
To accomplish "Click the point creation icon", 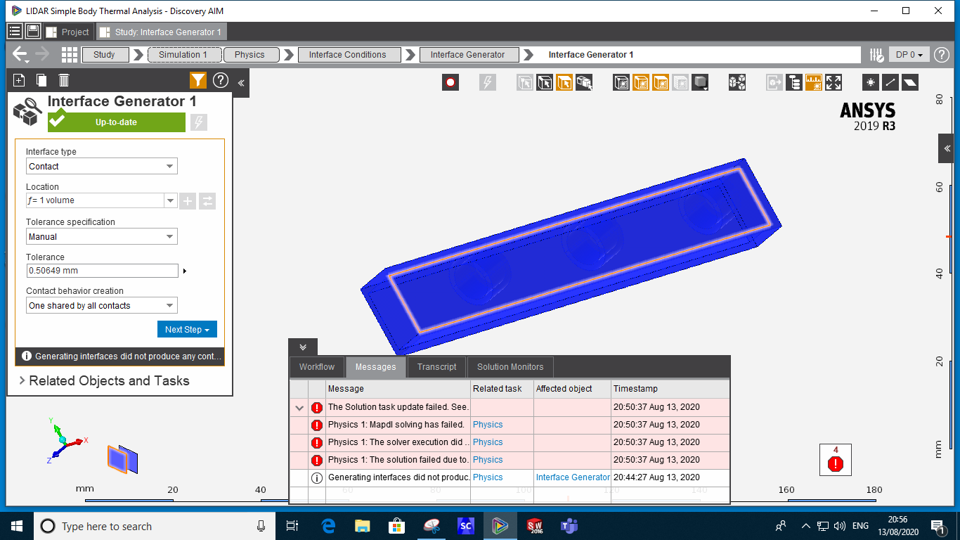I will click(x=871, y=82).
